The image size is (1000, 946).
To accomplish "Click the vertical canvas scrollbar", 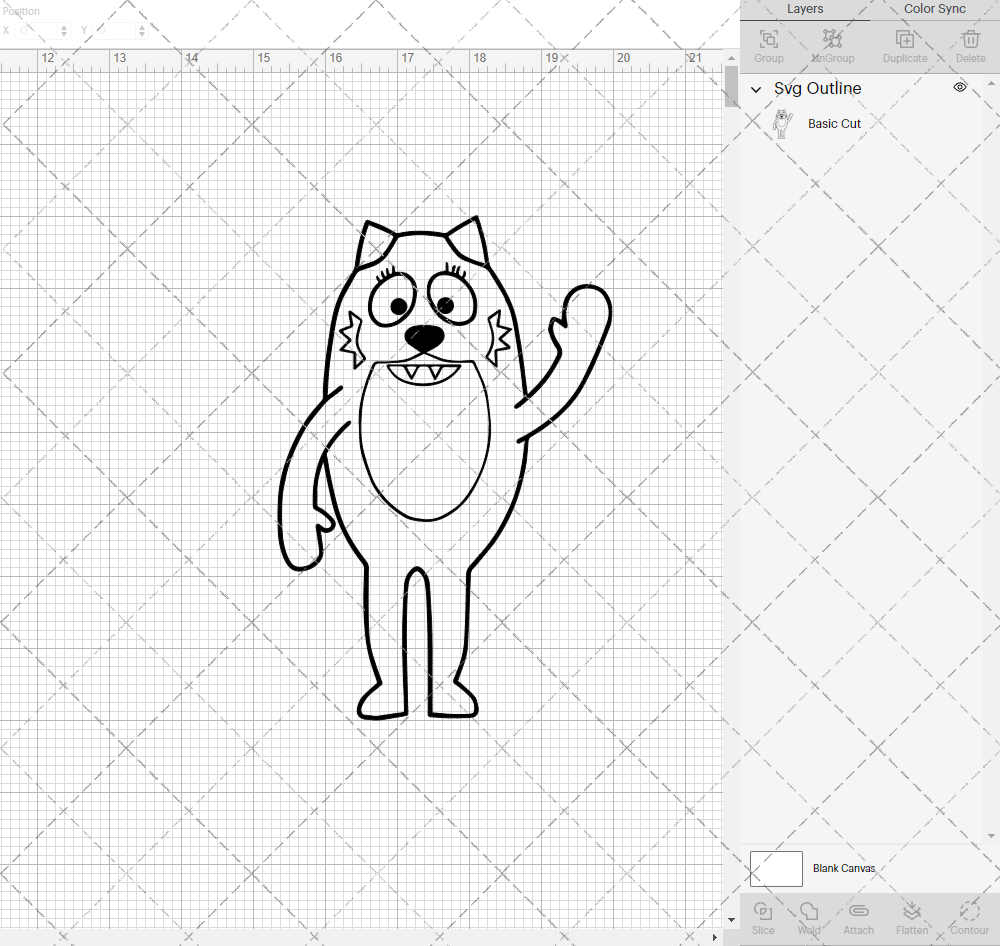I will coord(729,88).
